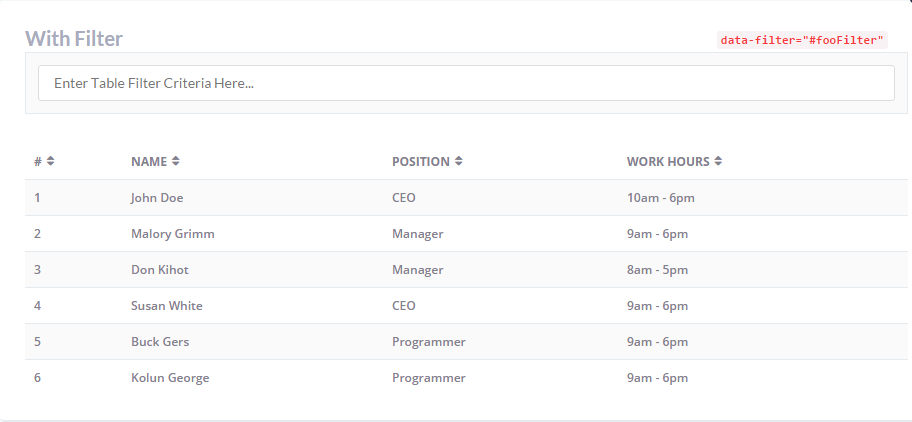The width and height of the screenshot is (912, 422).
Task: Sort table by NAME column header
Action: (148, 161)
